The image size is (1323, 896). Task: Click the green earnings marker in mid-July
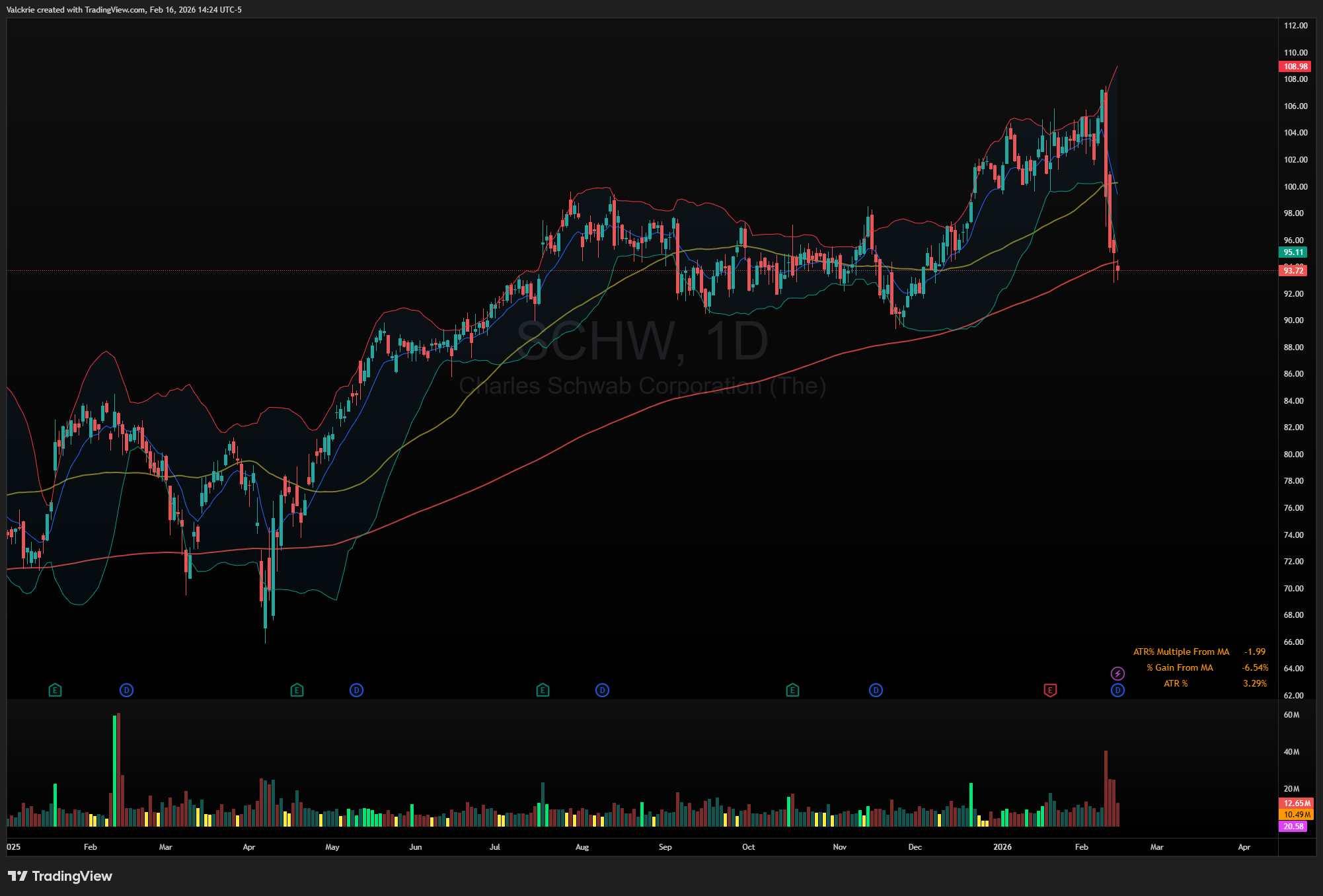click(543, 691)
